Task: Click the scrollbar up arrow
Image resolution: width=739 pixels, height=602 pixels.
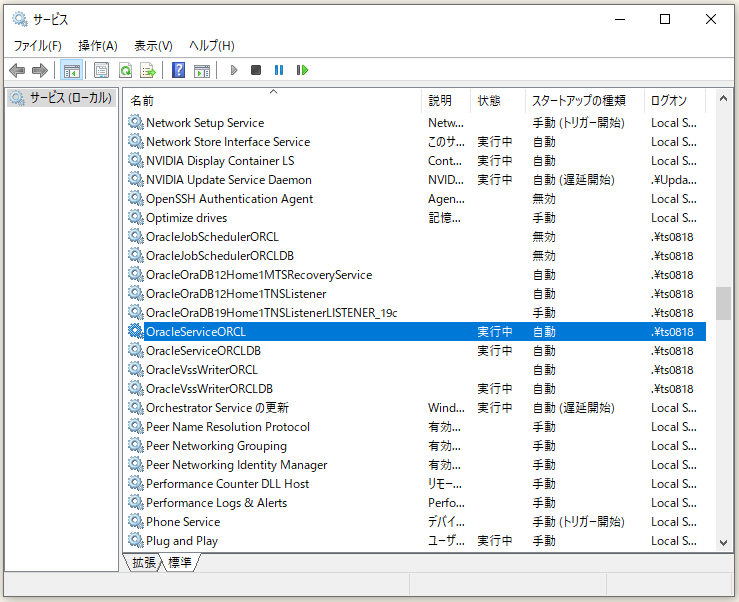Action: coord(723,99)
